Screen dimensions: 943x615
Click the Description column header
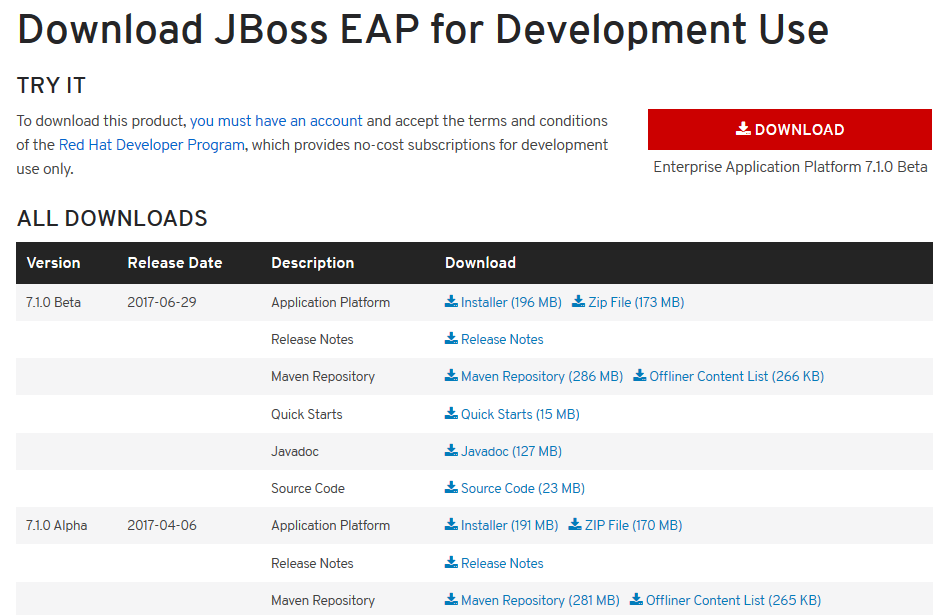(x=313, y=263)
